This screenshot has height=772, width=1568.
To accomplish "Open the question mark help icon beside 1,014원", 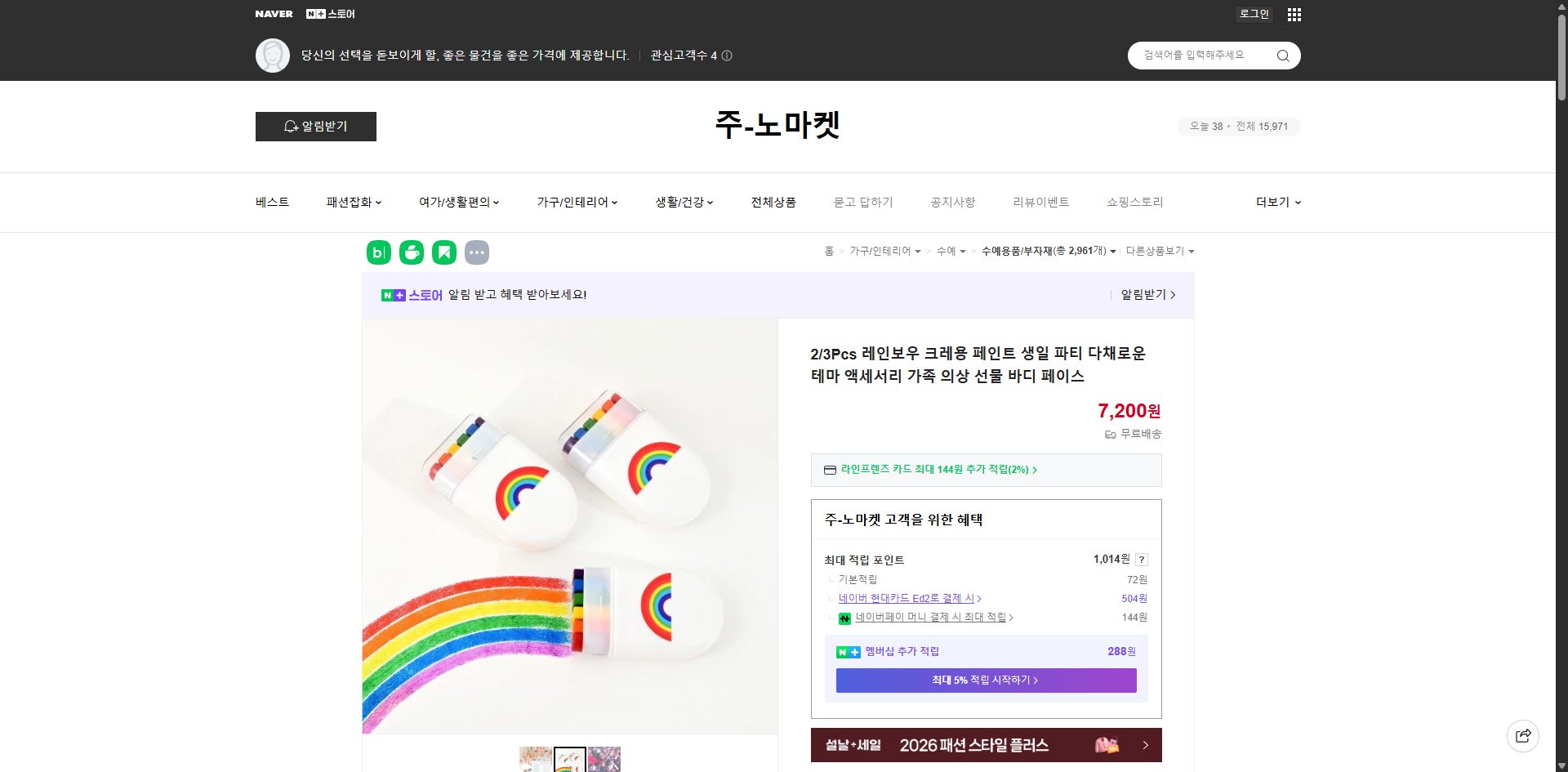I will point(1142,560).
